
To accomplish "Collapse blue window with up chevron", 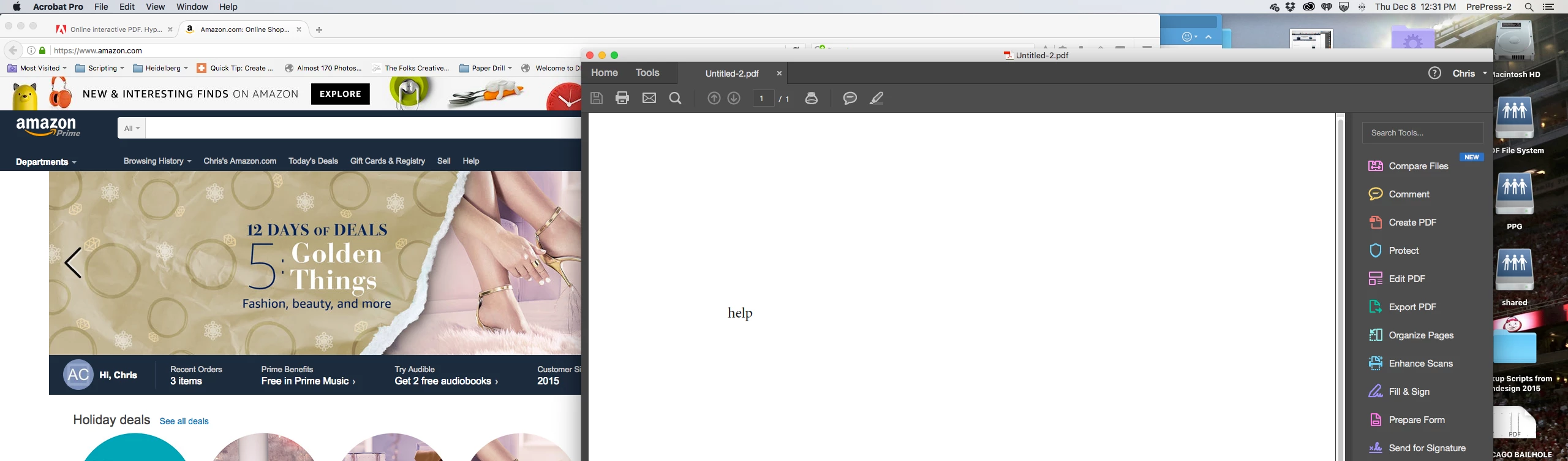I will (x=1208, y=37).
